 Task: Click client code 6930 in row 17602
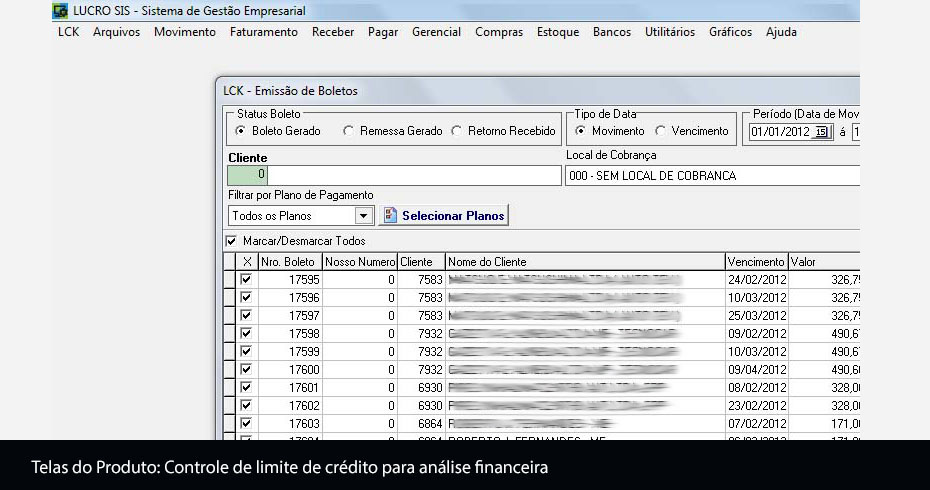(421, 406)
